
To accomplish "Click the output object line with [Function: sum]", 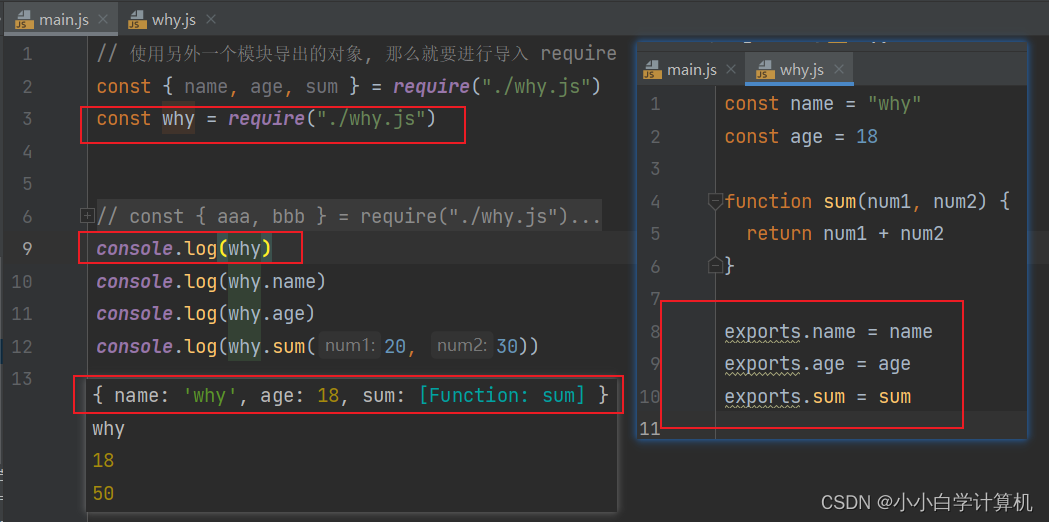I will coord(351,396).
